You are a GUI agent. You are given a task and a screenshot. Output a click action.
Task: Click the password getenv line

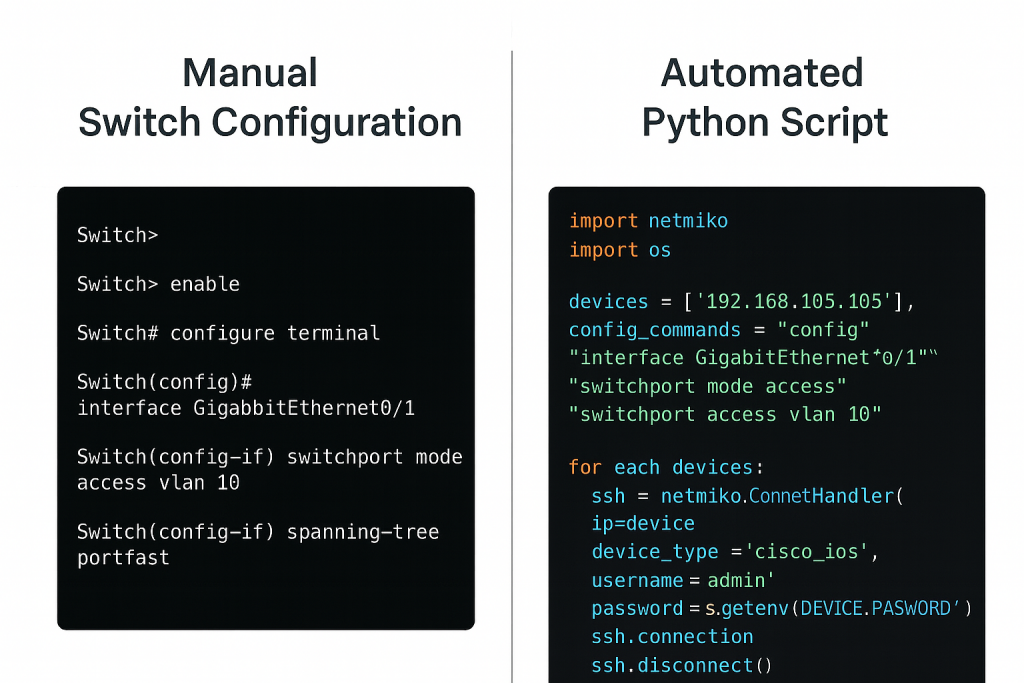781,608
